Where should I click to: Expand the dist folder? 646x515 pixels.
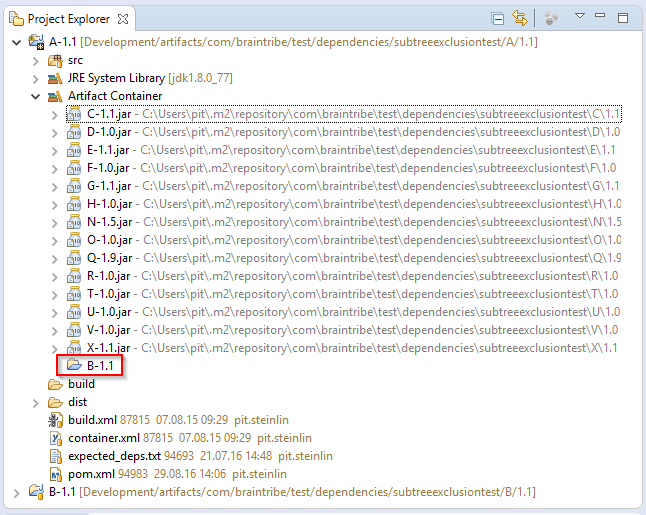point(37,402)
